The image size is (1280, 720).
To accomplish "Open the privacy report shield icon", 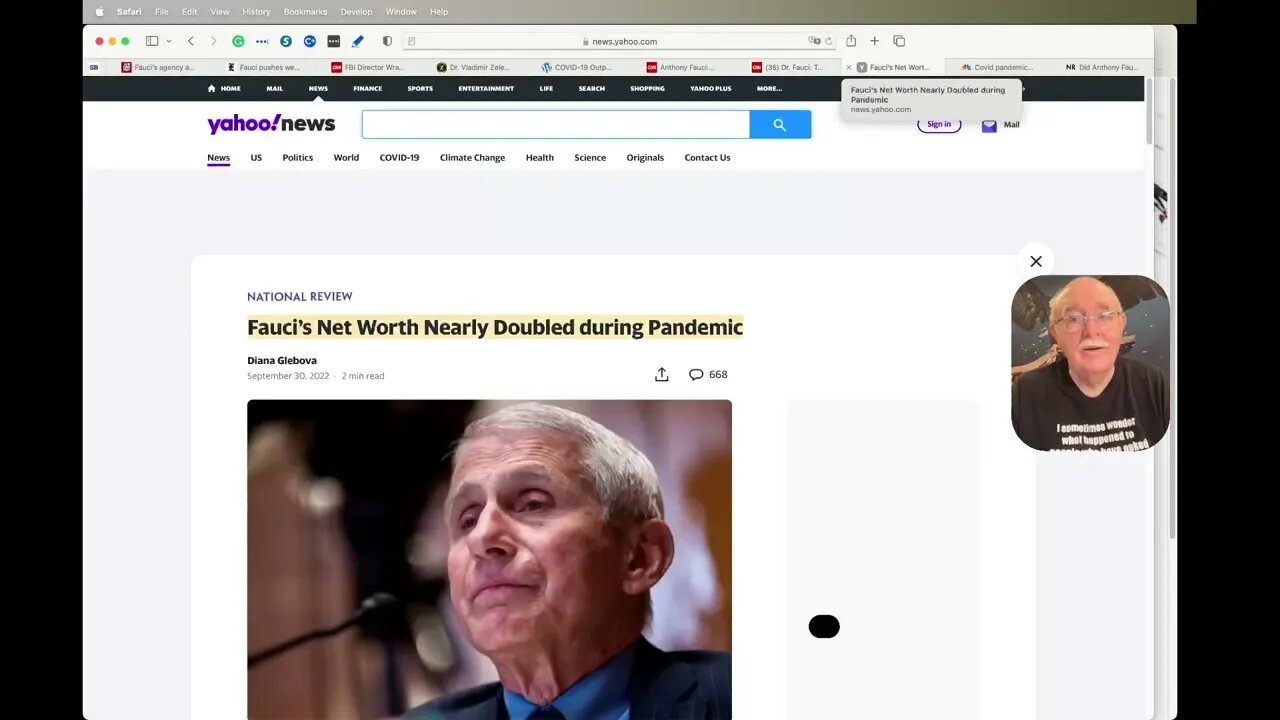I will coord(388,41).
